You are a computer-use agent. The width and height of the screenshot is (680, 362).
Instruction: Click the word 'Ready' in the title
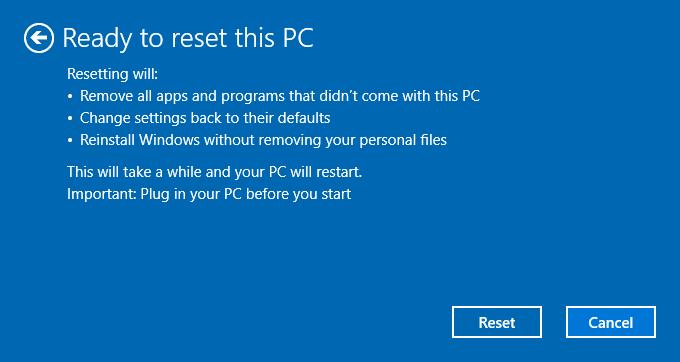click(98, 39)
